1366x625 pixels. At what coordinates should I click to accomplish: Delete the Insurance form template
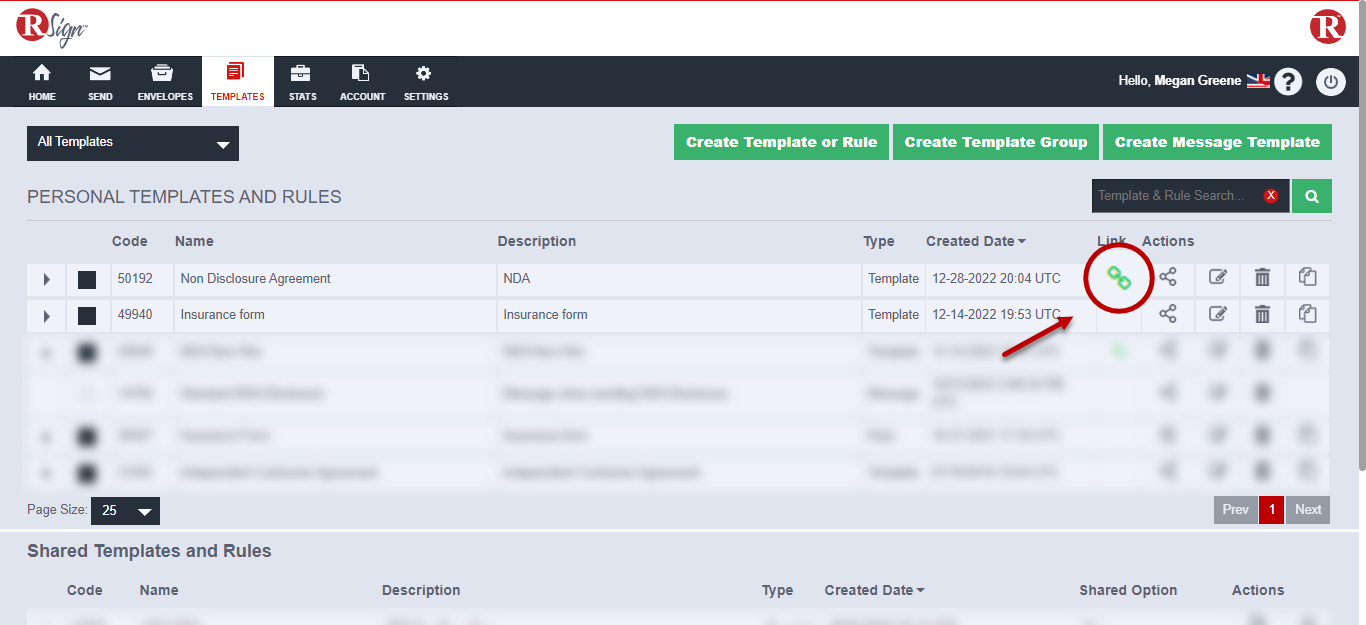click(x=1262, y=314)
